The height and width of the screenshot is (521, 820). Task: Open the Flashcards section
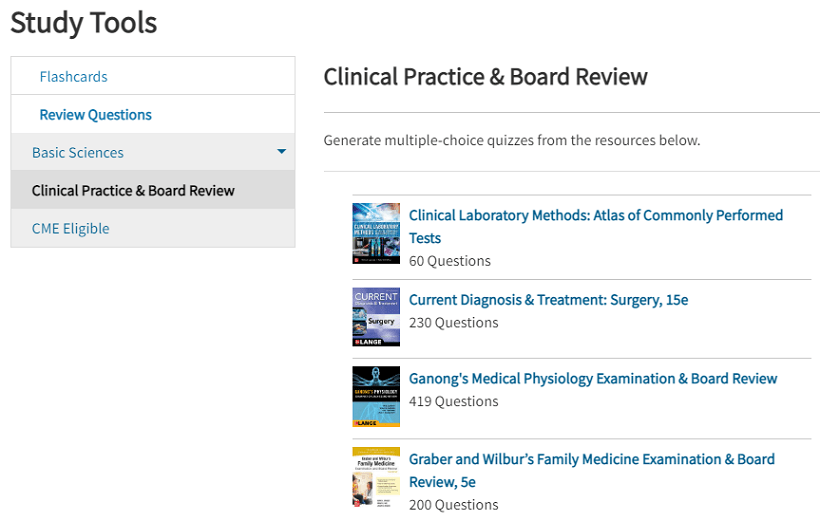(x=73, y=77)
